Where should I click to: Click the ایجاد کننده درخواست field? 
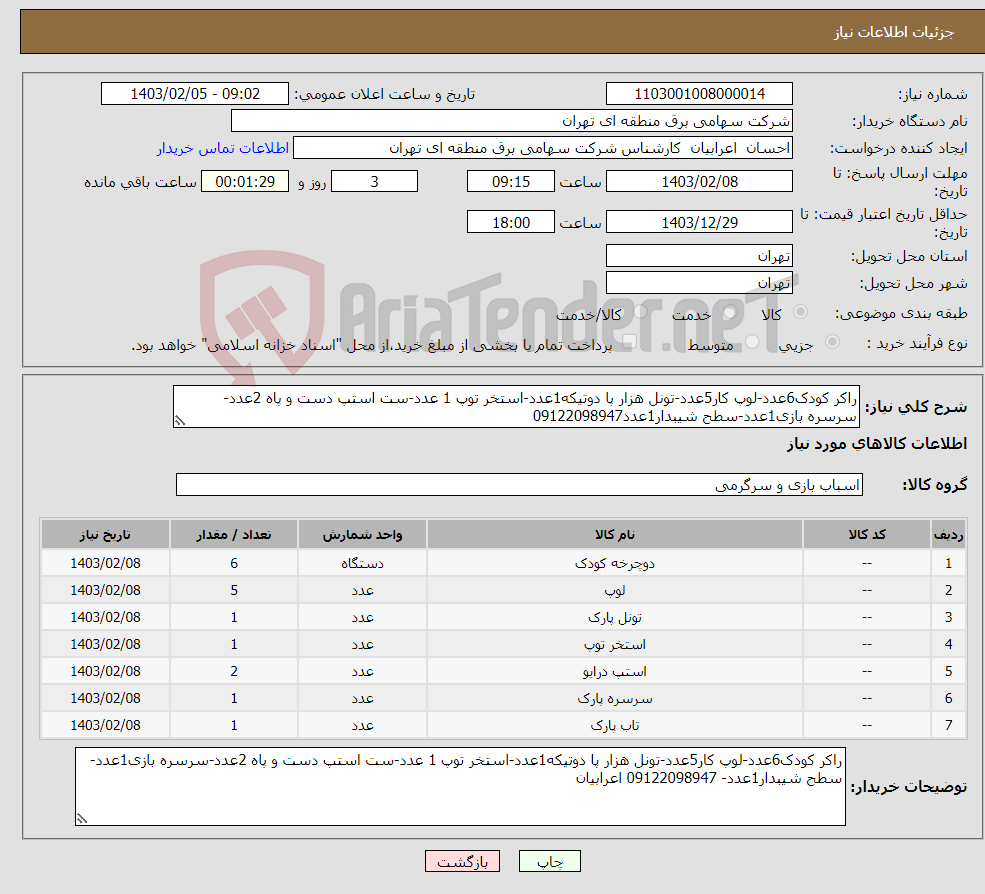[543, 148]
